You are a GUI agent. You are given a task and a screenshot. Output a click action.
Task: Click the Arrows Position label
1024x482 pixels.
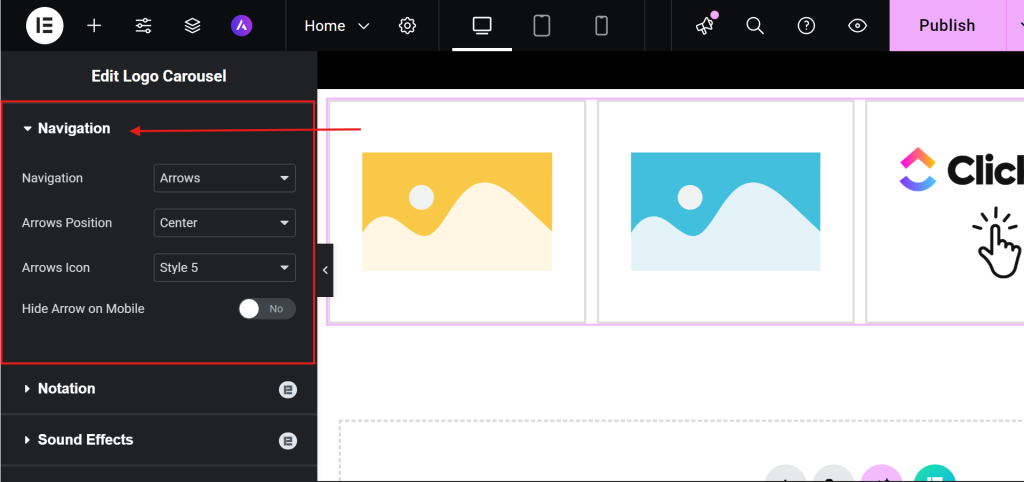[67, 223]
